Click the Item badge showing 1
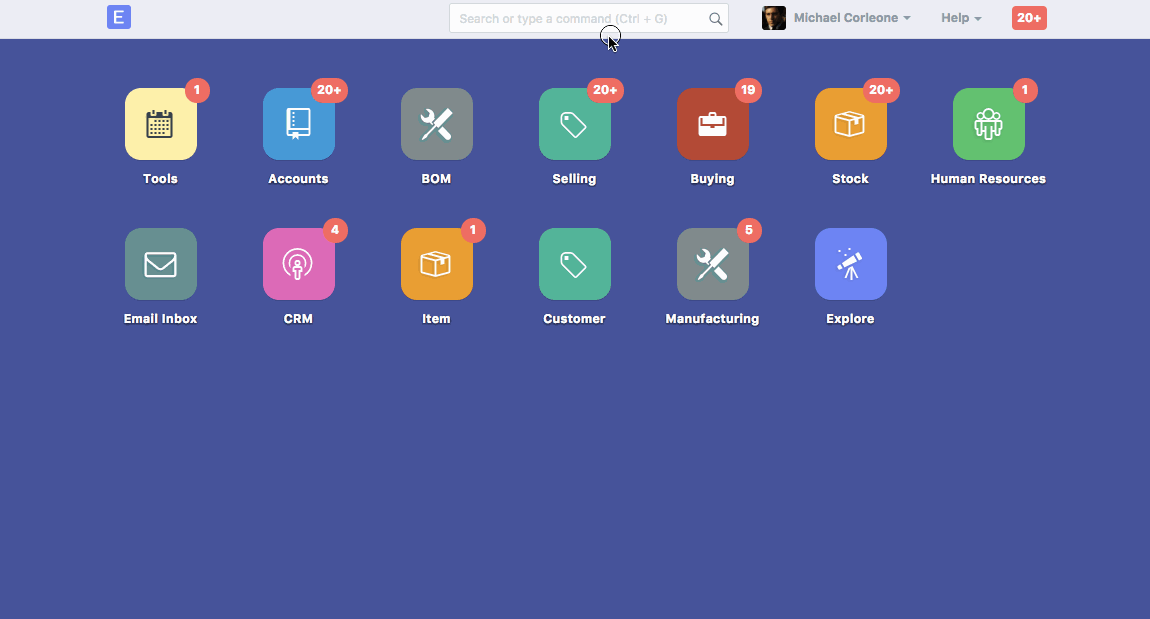 (473, 230)
